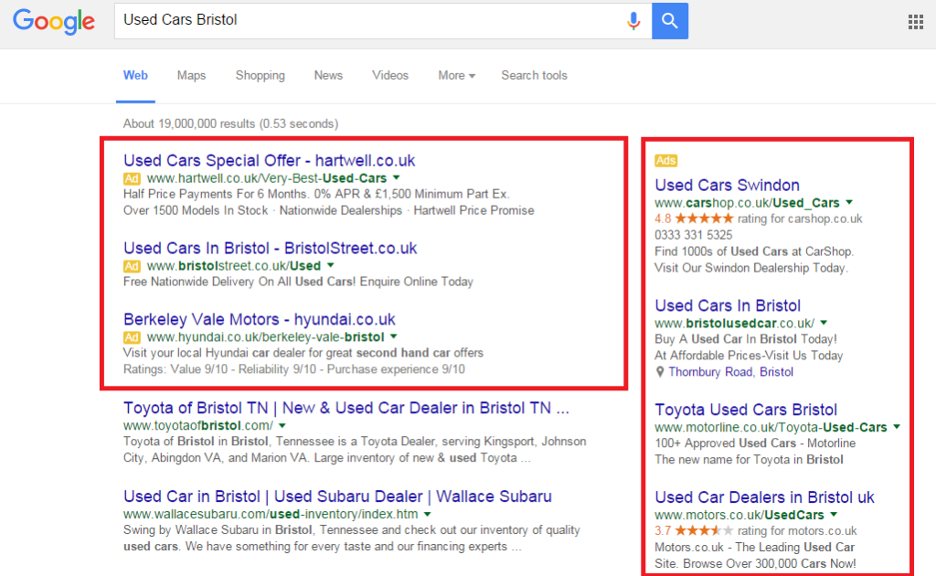Open Toyota Used Cars Bristol ad
The height and width of the screenshot is (576, 936).
click(x=746, y=409)
